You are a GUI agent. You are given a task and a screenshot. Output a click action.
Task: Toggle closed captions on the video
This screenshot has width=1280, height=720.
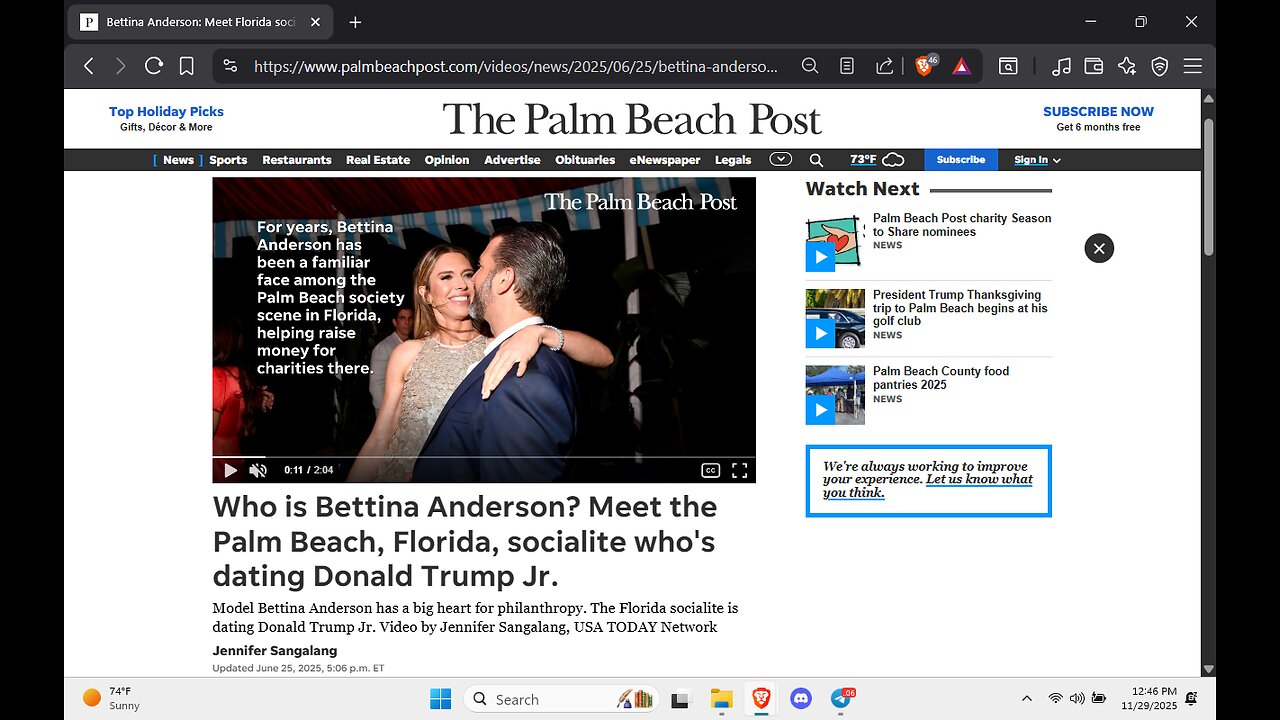pos(710,470)
